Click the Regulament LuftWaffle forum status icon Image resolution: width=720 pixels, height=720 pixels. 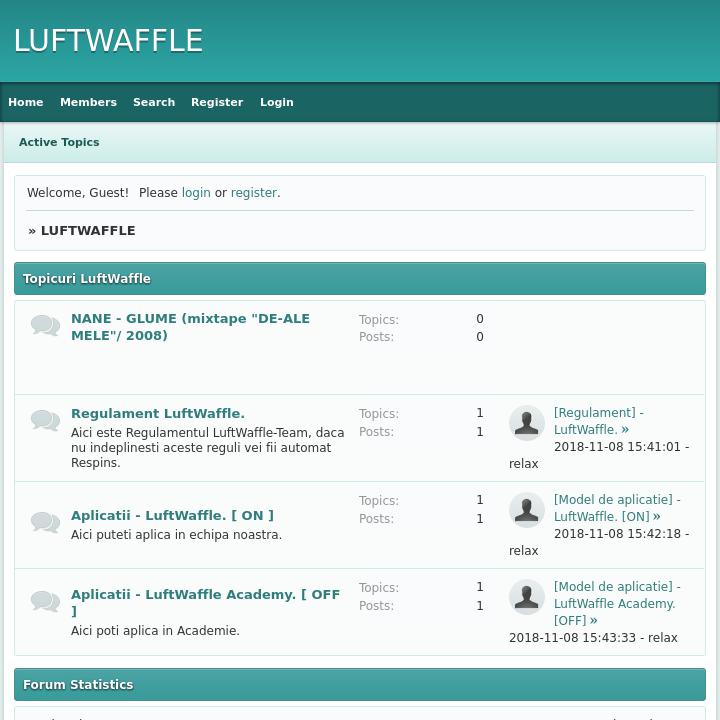click(45, 420)
